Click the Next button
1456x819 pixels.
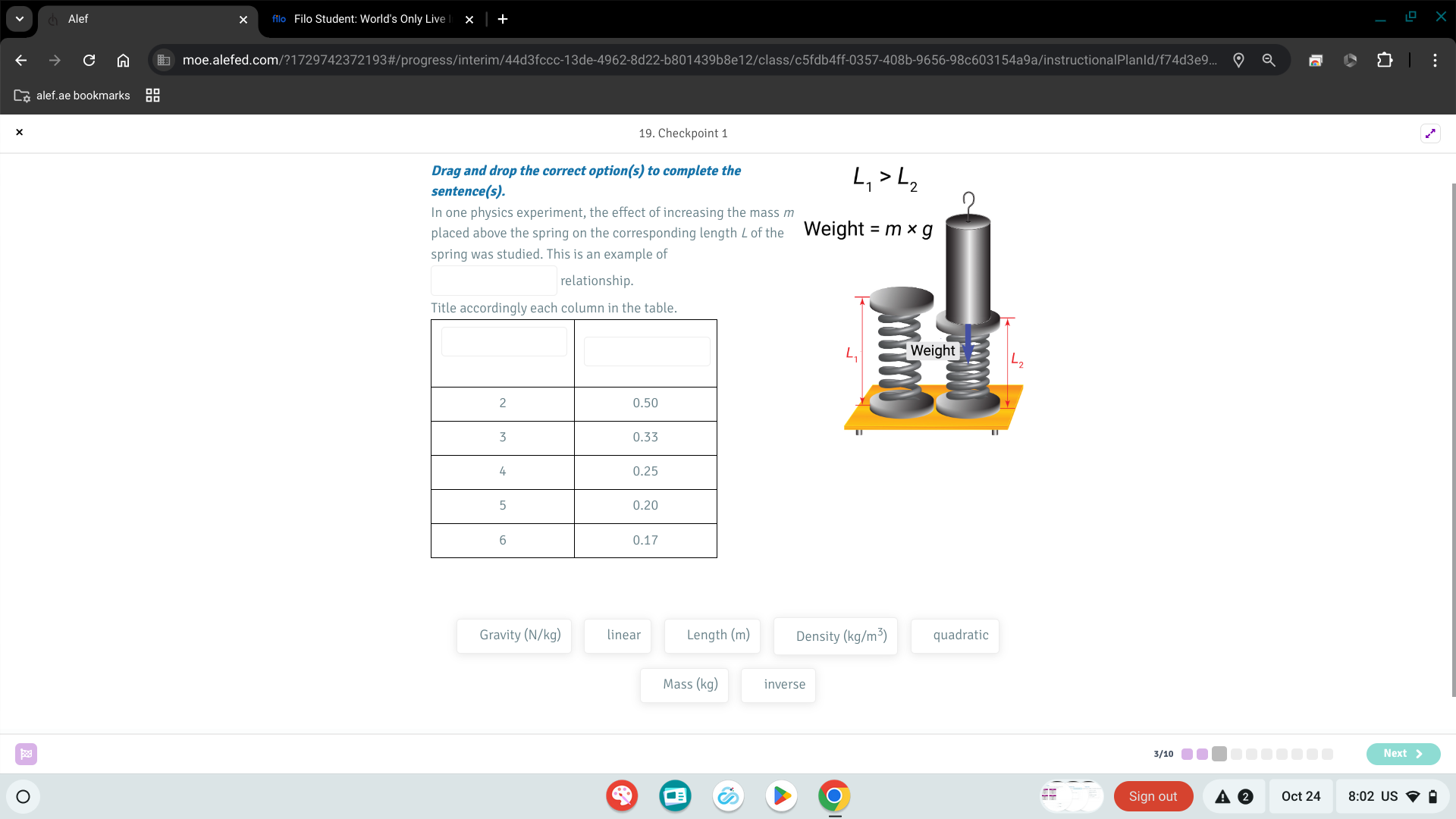pyautogui.click(x=1403, y=754)
